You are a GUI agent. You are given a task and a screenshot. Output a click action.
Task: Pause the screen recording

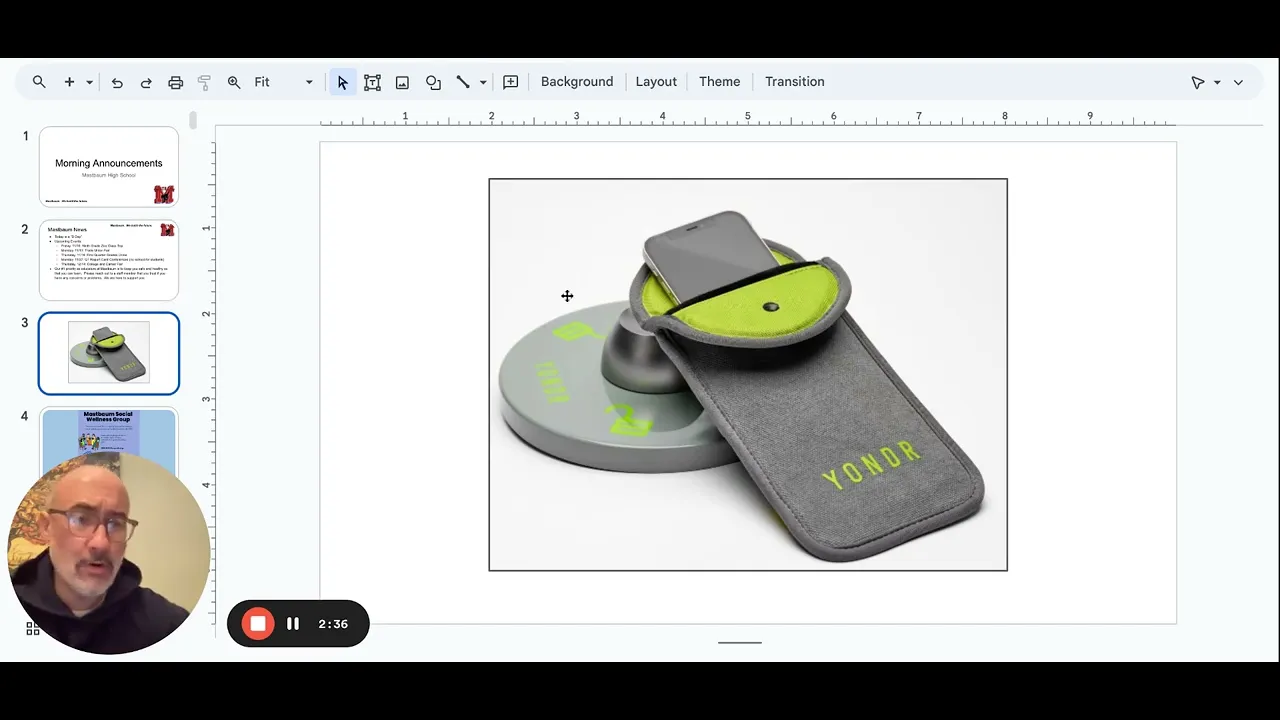pyautogui.click(x=293, y=624)
